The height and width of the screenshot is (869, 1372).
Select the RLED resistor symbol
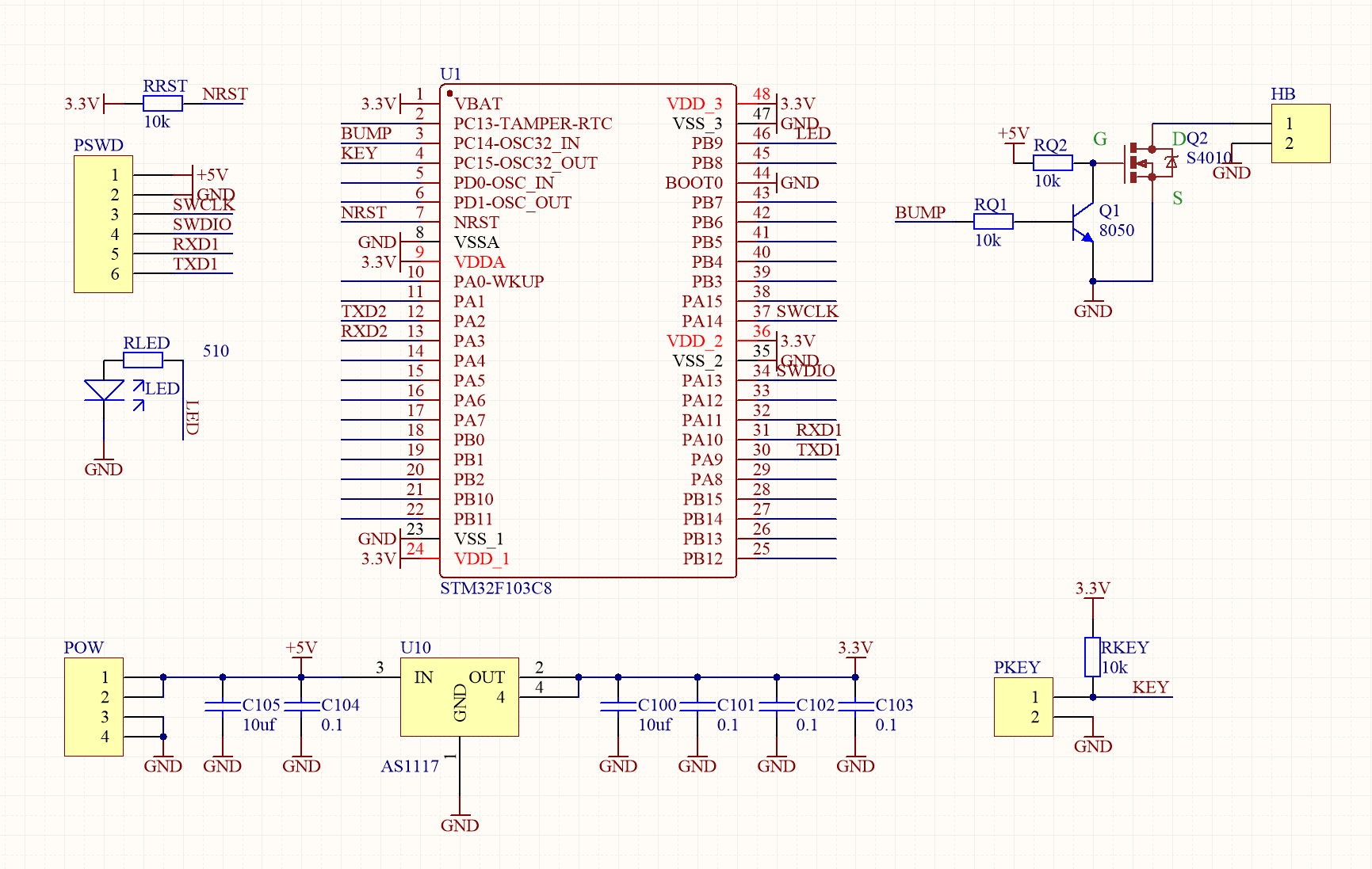tap(143, 360)
